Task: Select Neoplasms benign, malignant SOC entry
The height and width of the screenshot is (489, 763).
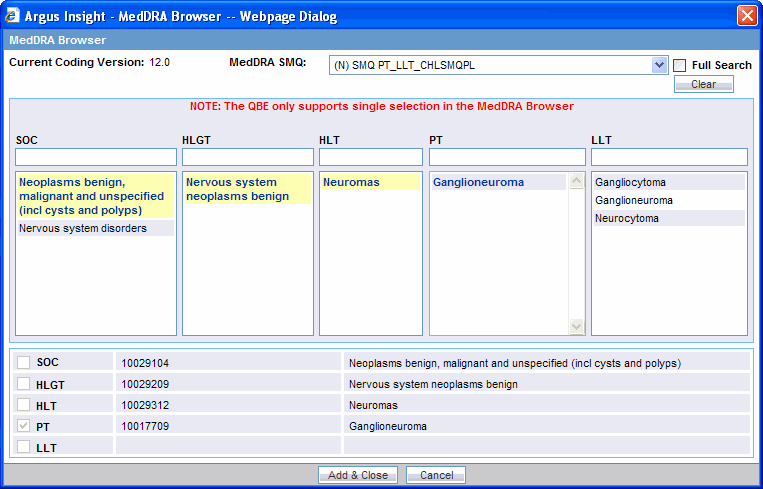Action: [x=96, y=196]
